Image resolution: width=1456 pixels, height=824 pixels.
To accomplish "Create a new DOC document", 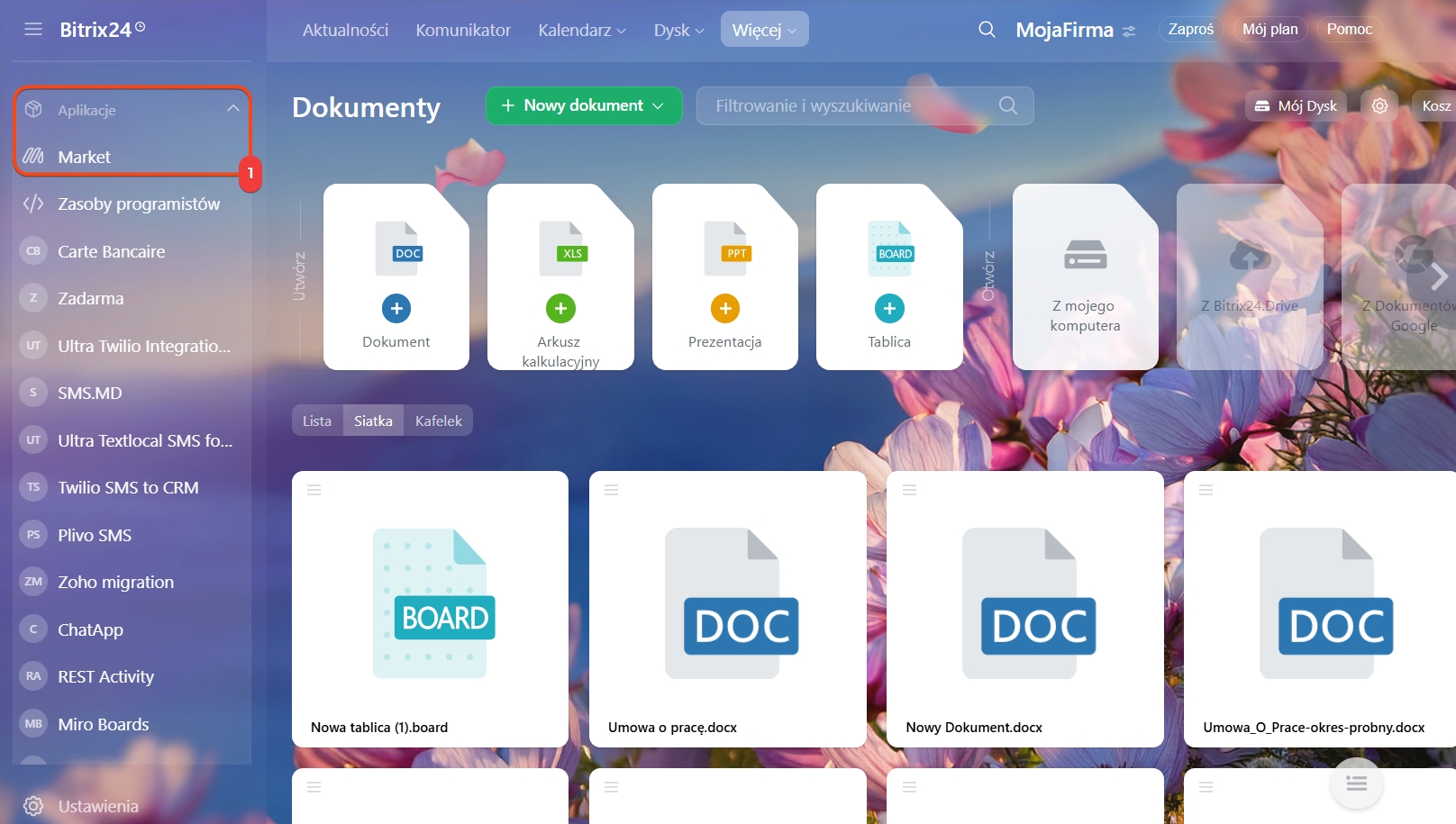I will pos(396,276).
